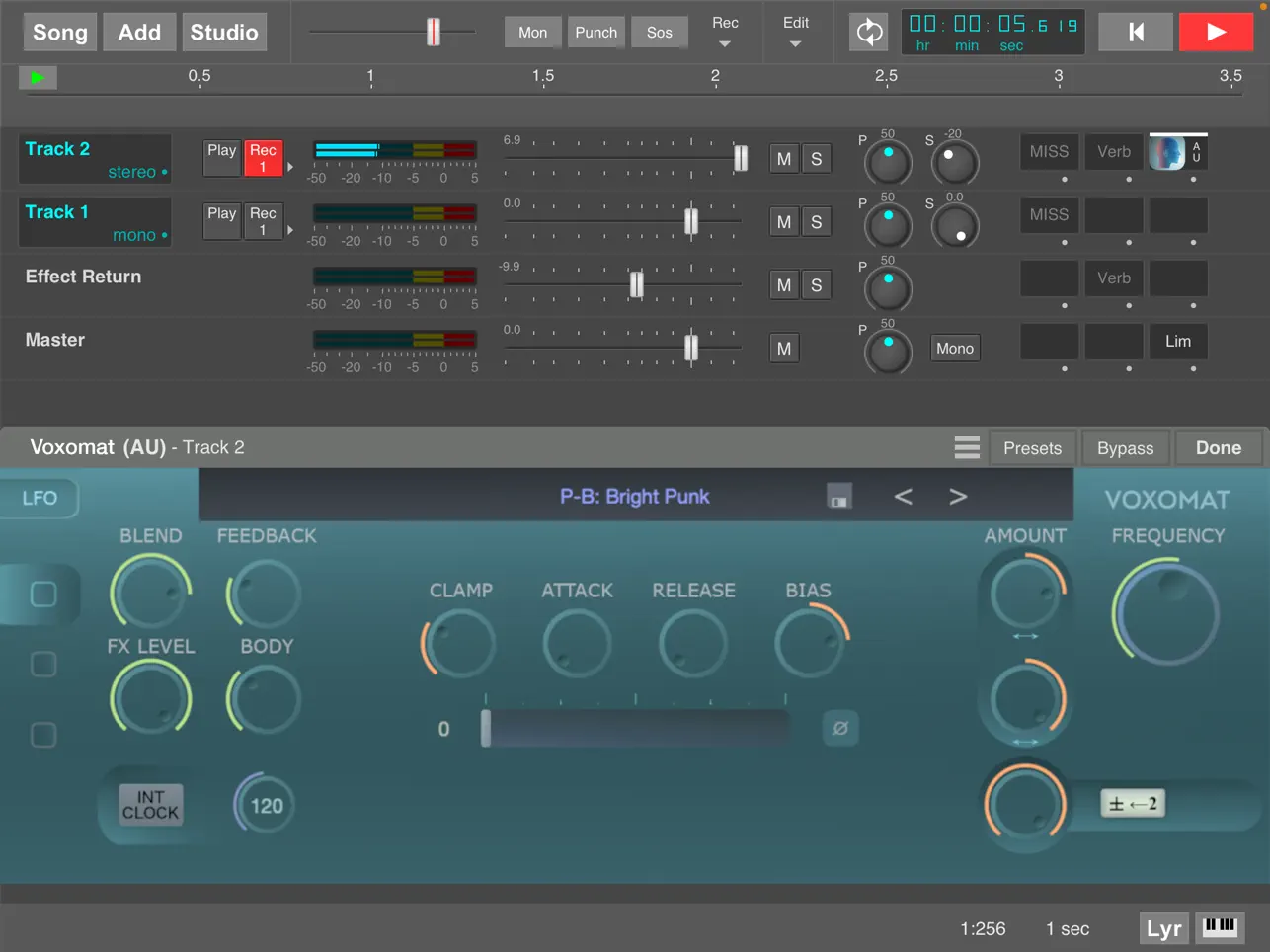Disarm the Rec 1 button on Track 2

click(x=263, y=158)
